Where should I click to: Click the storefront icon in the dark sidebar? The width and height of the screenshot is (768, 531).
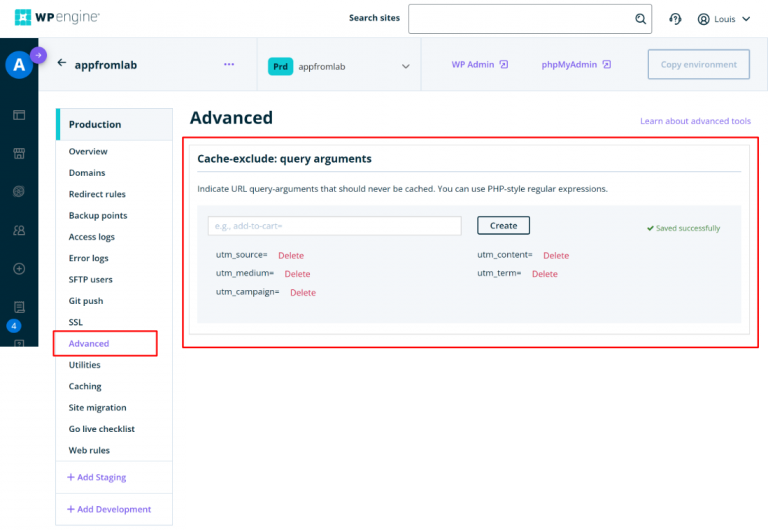coord(19,153)
